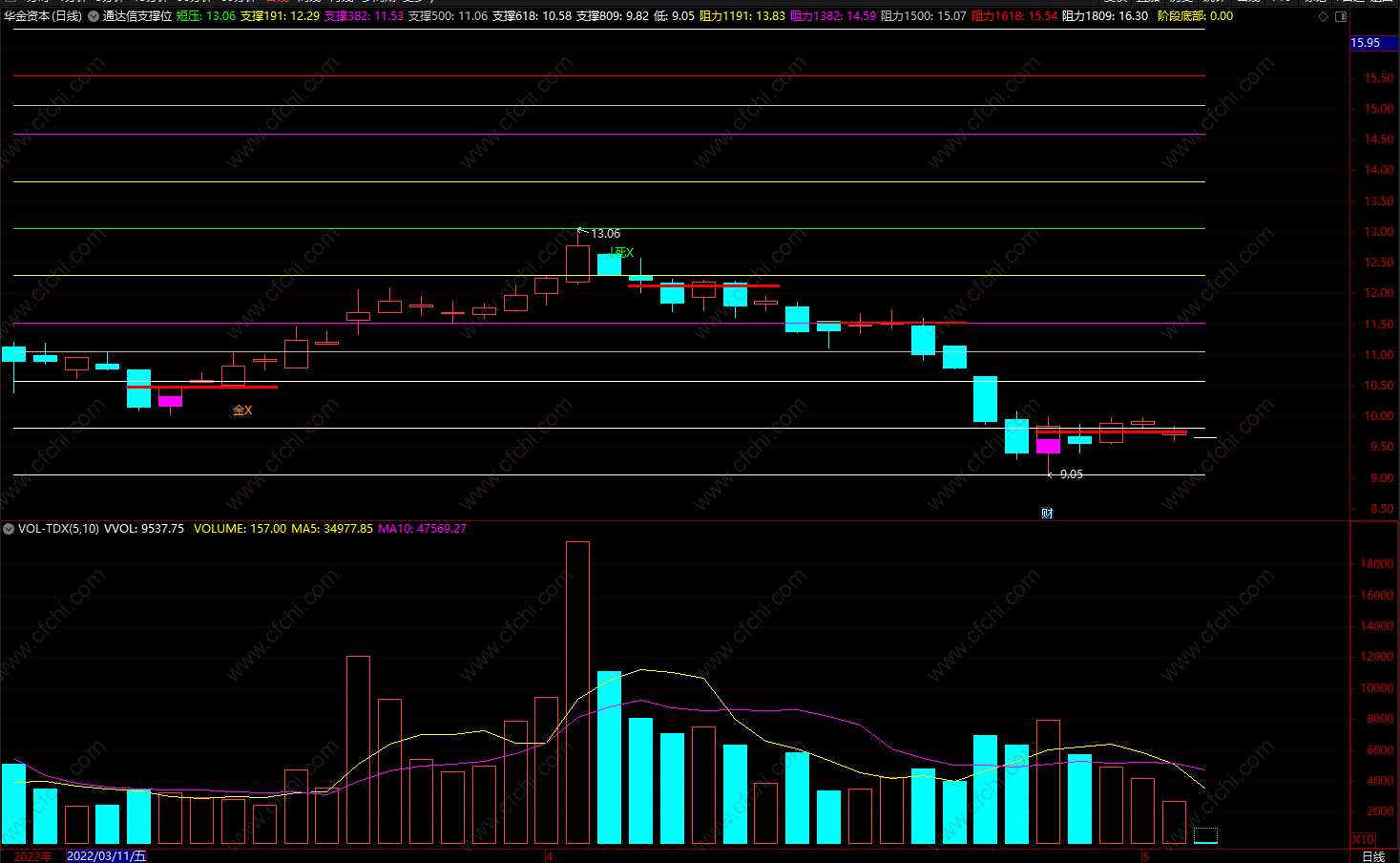Click the 低: 9.05 value in header
Viewport: 1400px width, 863px height.
point(674,16)
